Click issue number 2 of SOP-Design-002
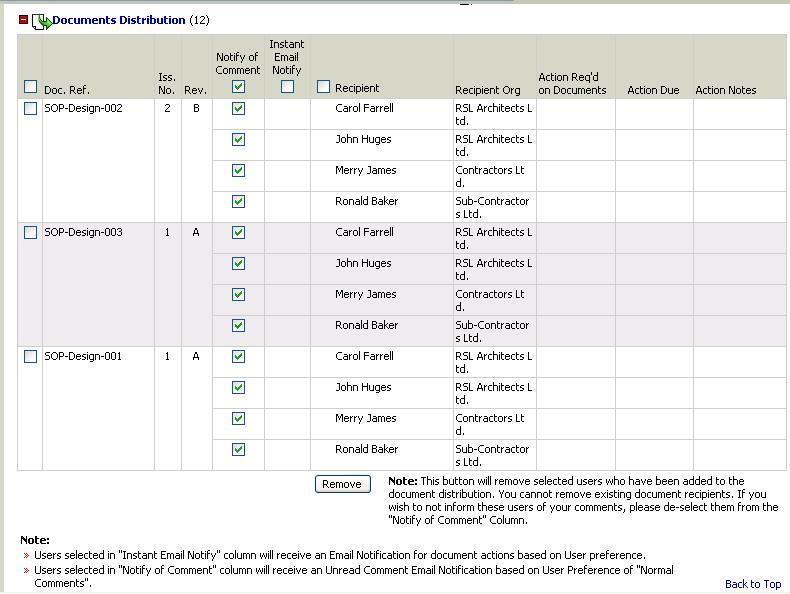 [x=167, y=108]
